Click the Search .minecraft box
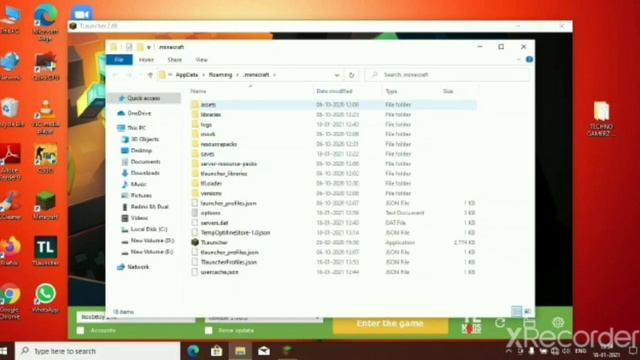 pyautogui.click(x=447, y=75)
